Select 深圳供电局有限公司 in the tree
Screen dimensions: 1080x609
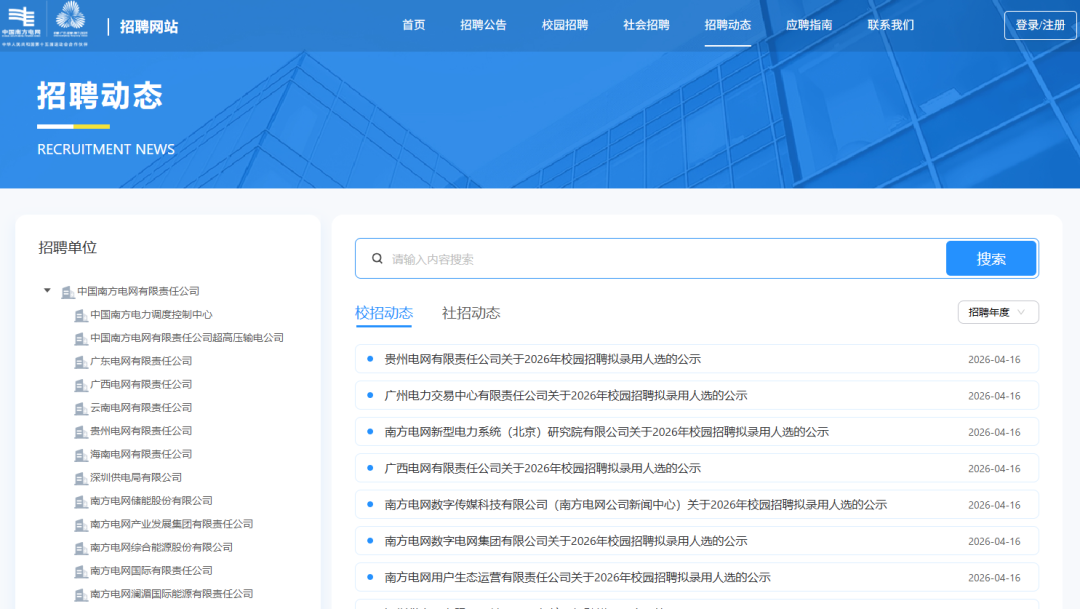(x=136, y=477)
